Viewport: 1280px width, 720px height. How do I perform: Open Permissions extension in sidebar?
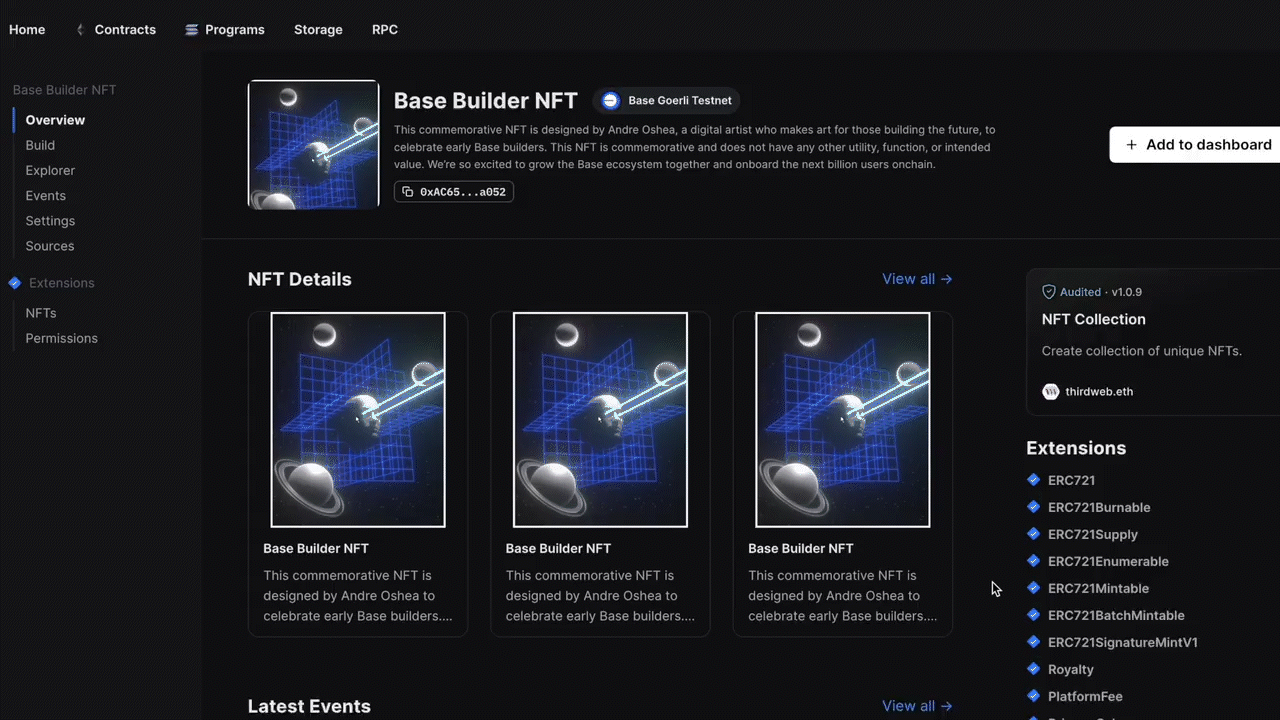point(62,338)
